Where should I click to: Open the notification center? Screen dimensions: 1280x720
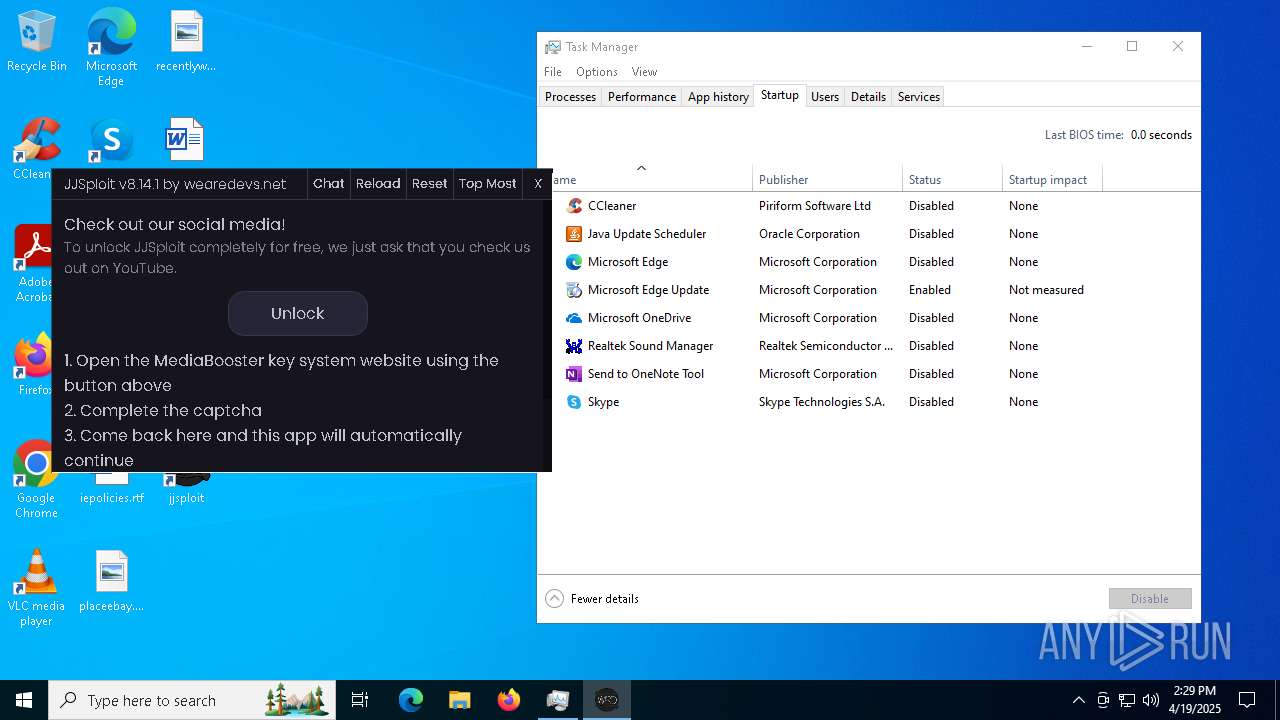(1247, 700)
